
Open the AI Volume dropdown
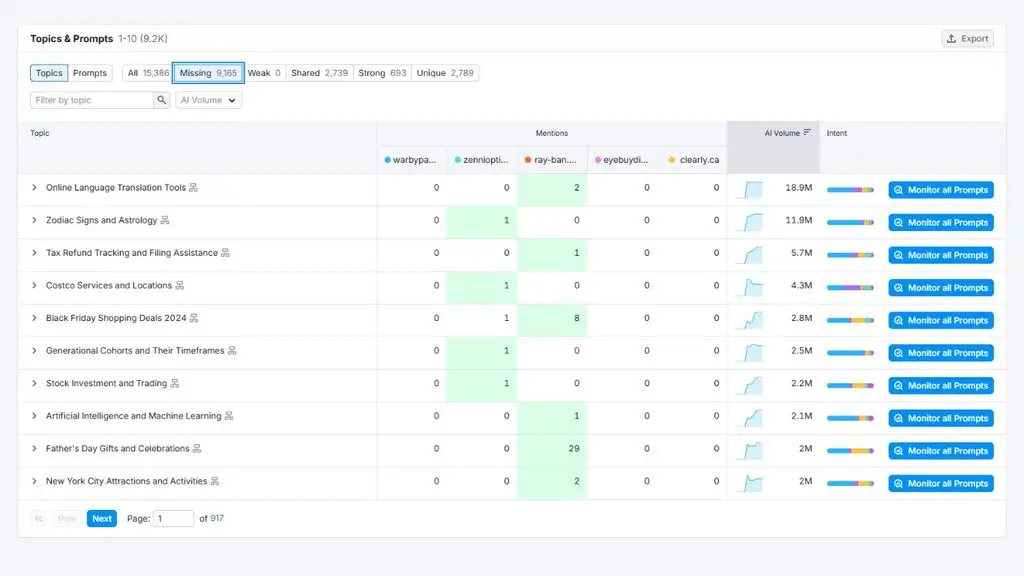click(208, 100)
